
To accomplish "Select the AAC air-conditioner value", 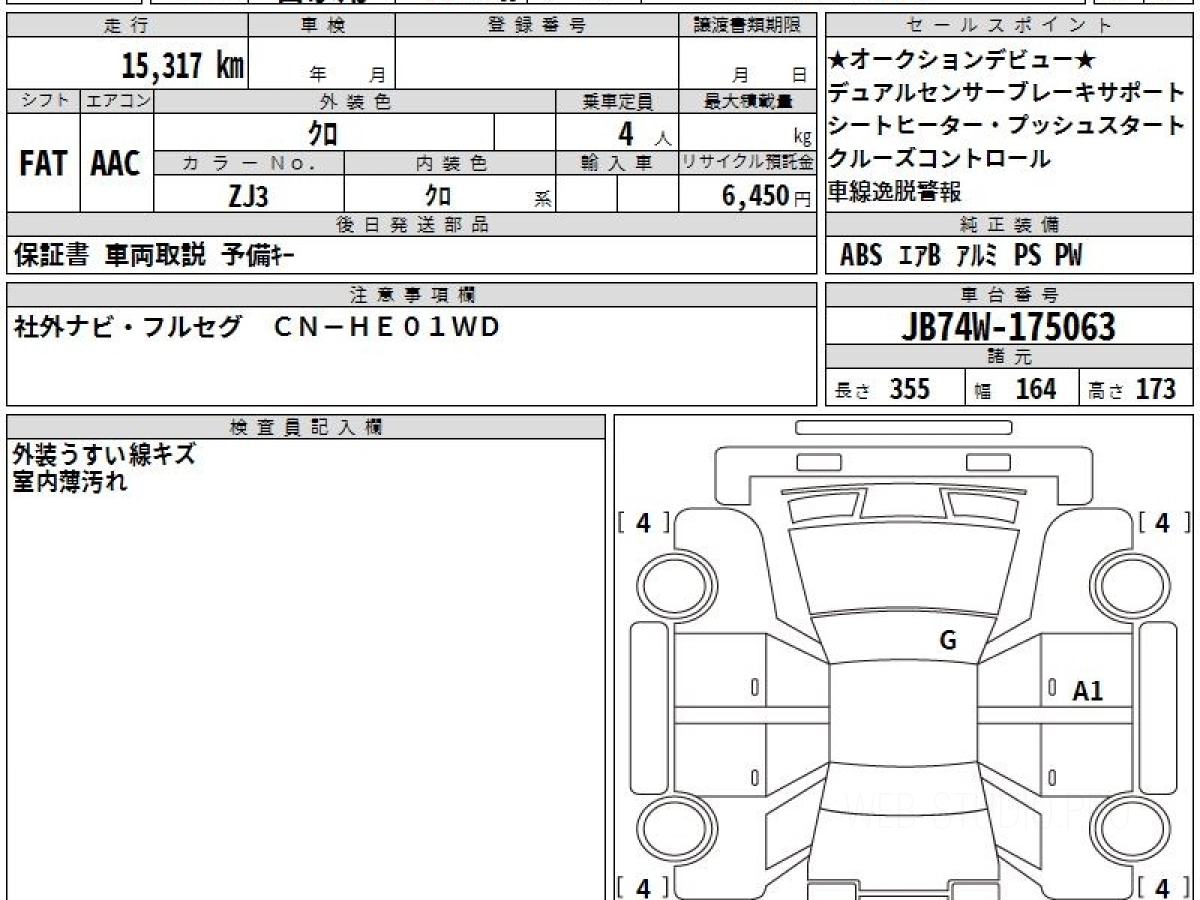I will click(x=116, y=164).
